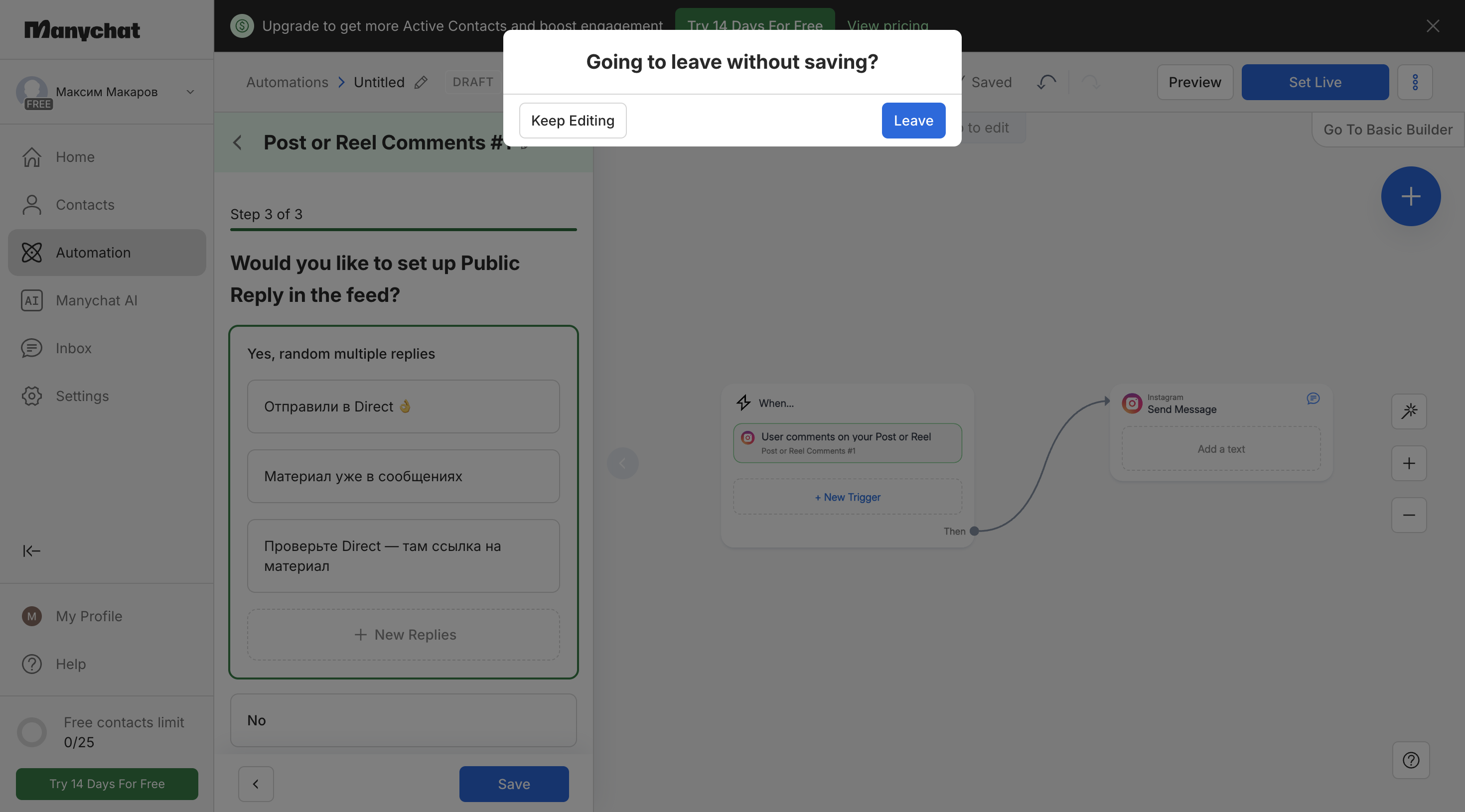Zoom out the canvas with minus
Viewport: 1465px width, 812px height.
1409,515
